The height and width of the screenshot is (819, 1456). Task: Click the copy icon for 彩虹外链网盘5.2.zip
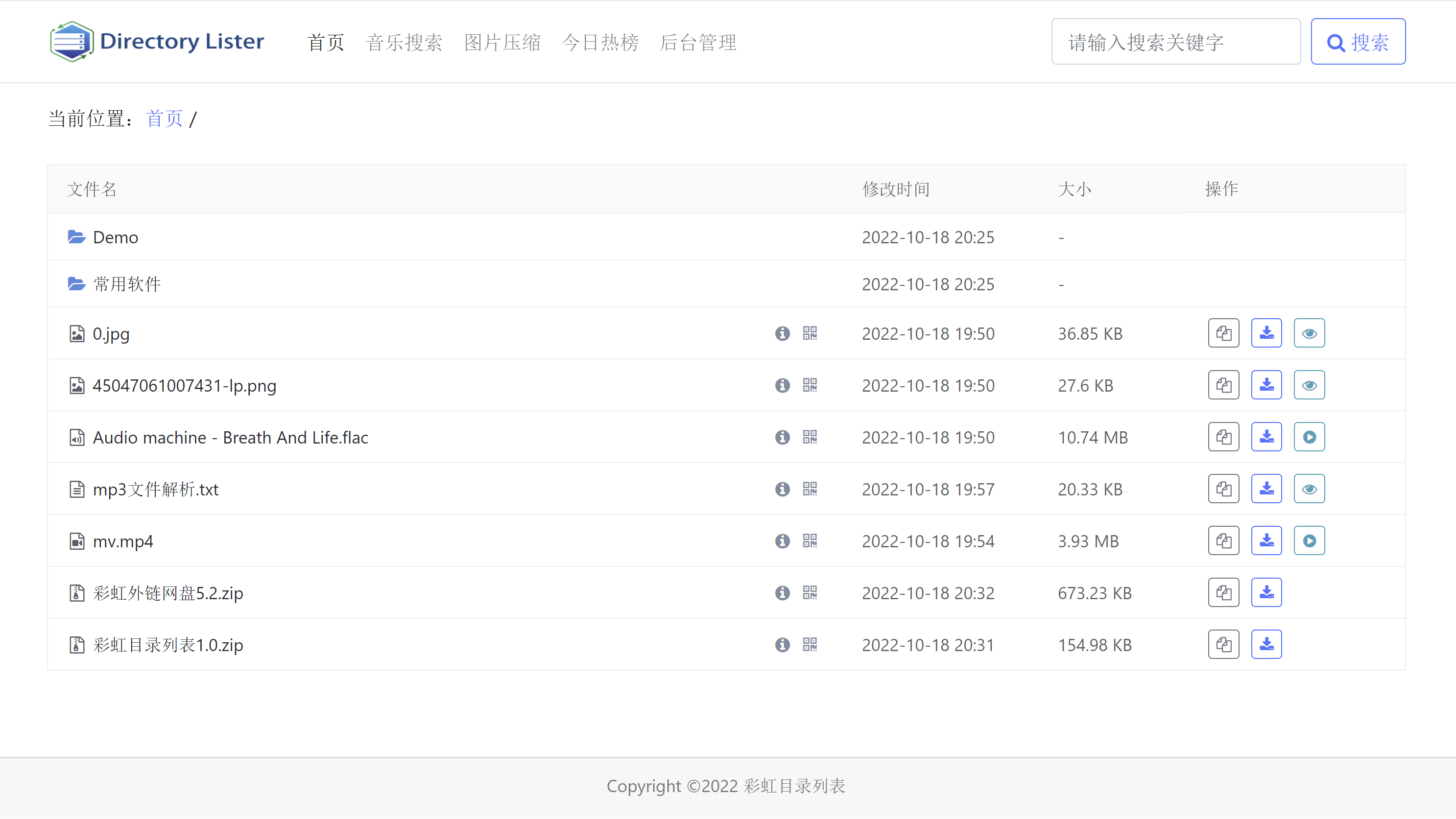pyautogui.click(x=1223, y=593)
